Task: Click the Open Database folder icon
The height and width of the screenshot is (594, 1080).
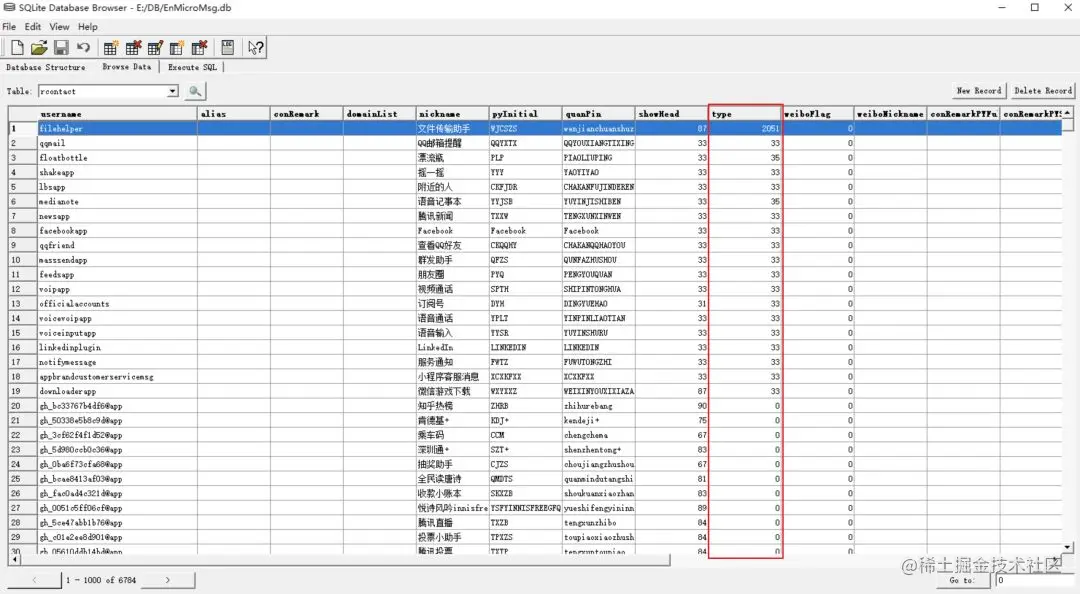Action: (x=39, y=48)
